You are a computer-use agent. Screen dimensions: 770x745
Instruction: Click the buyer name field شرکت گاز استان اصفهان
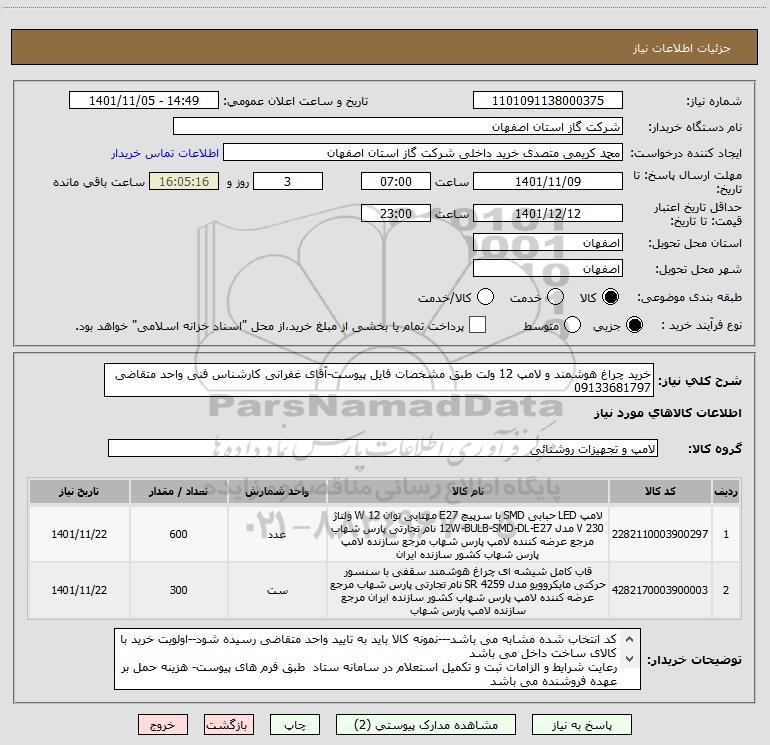[398, 126]
